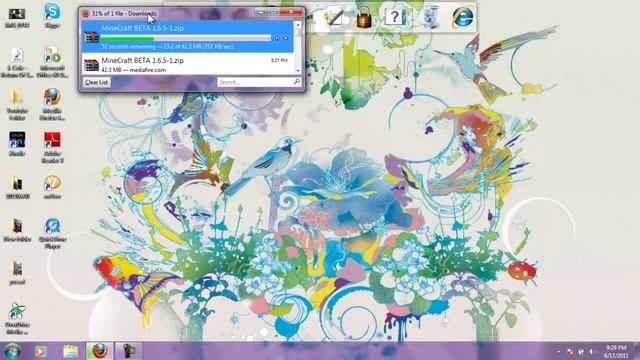Open Windows Media Player from taskbar
This screenshot has width=640, height=360.
point(40,351)
